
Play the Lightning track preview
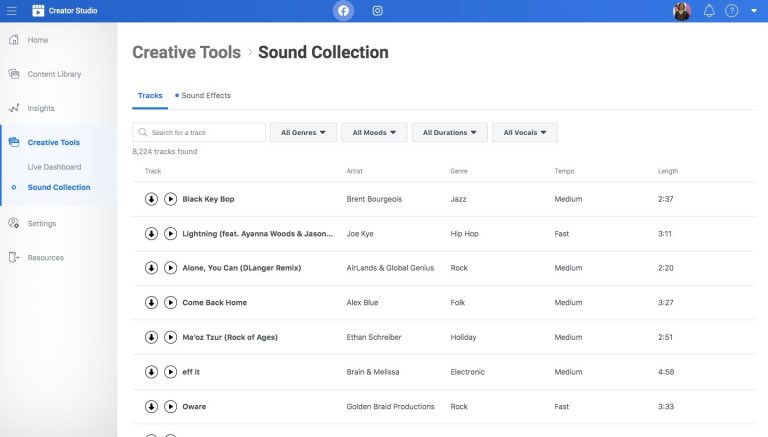(x=170, y=233)
